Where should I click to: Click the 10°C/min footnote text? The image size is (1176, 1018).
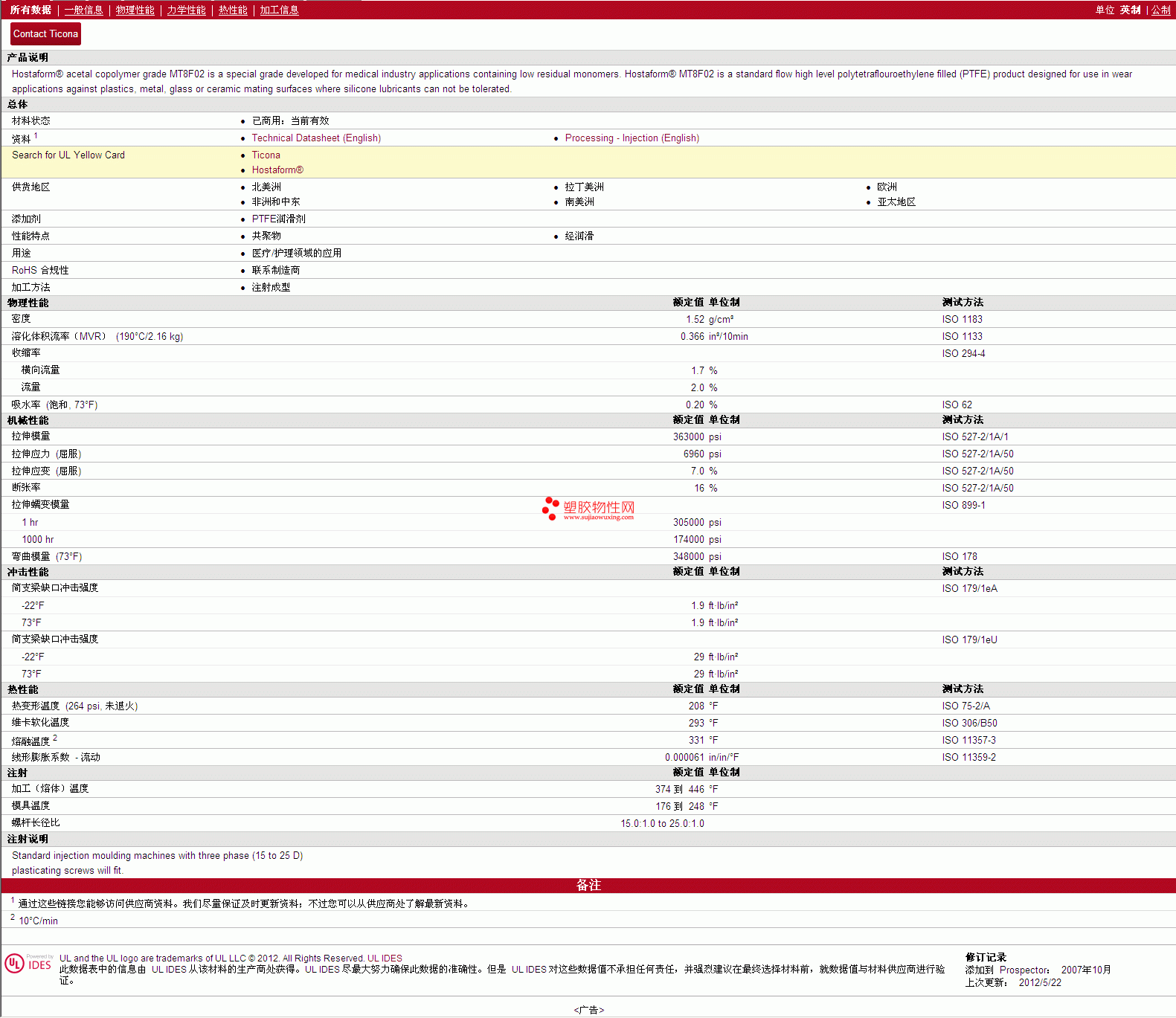pos(38,921)
